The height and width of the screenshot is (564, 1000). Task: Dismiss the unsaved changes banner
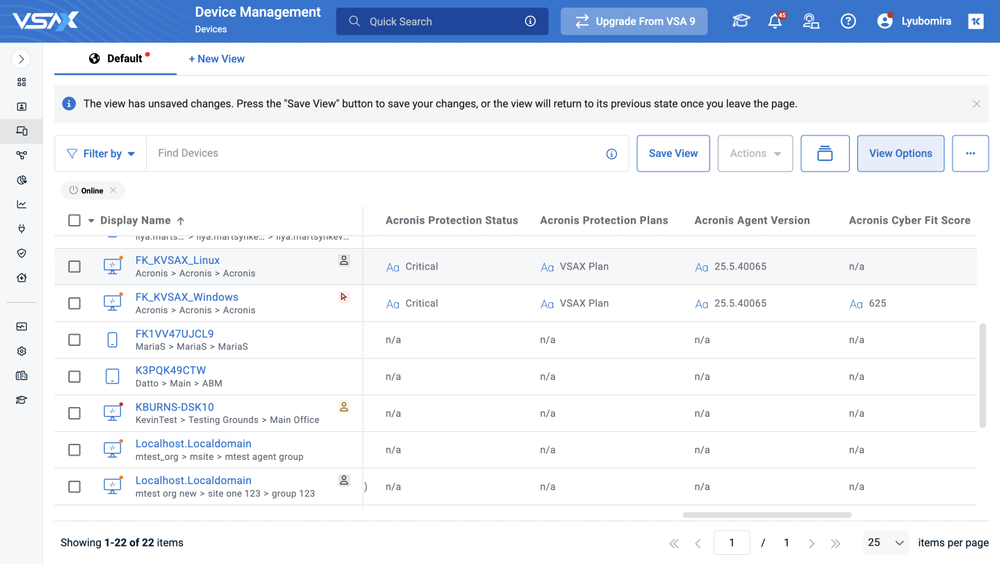coord(976,103)
